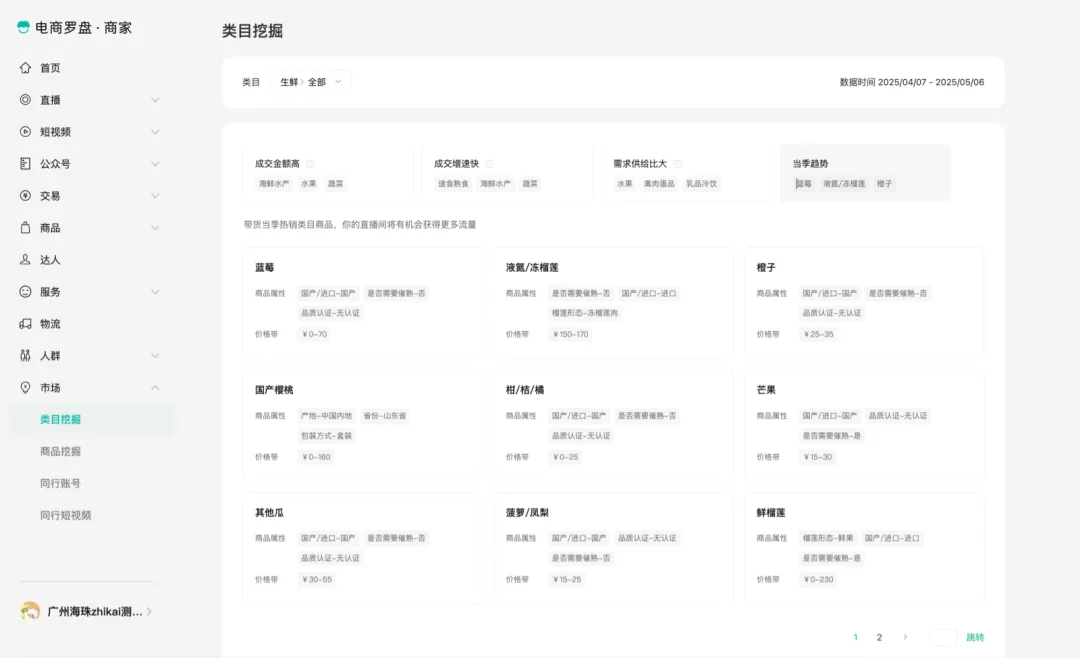Screen dimensions: 1080x658
Task: Click the 交易 yen coin icon
Action: [25, 196]
